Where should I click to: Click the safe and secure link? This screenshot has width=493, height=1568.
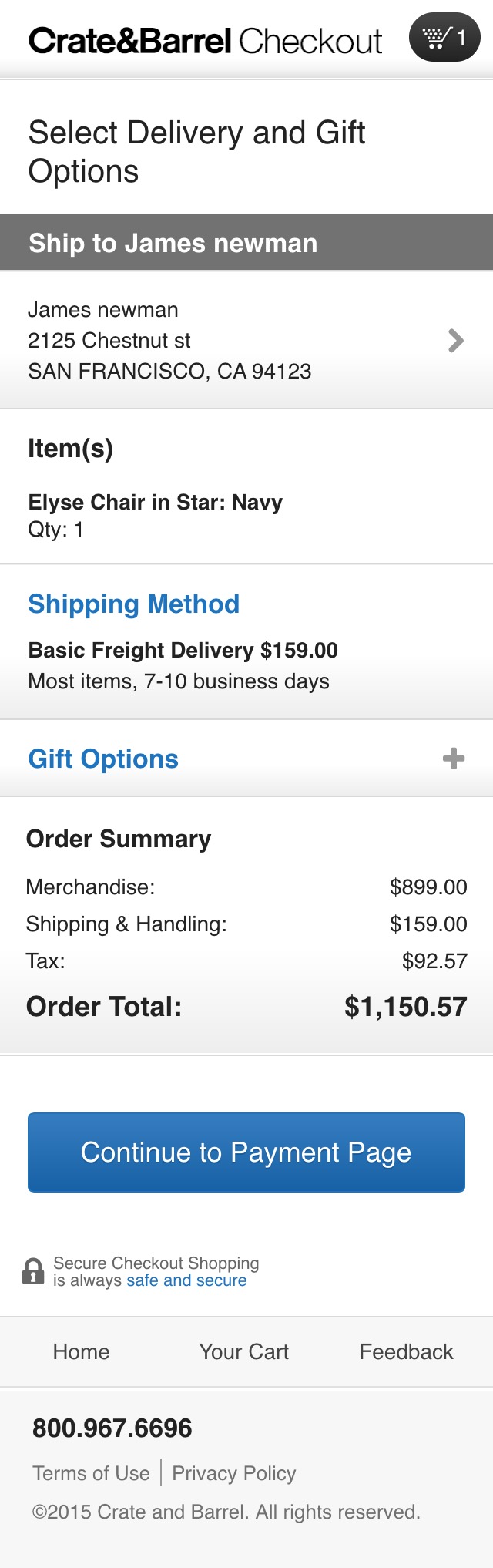(x=185, y=1280)
